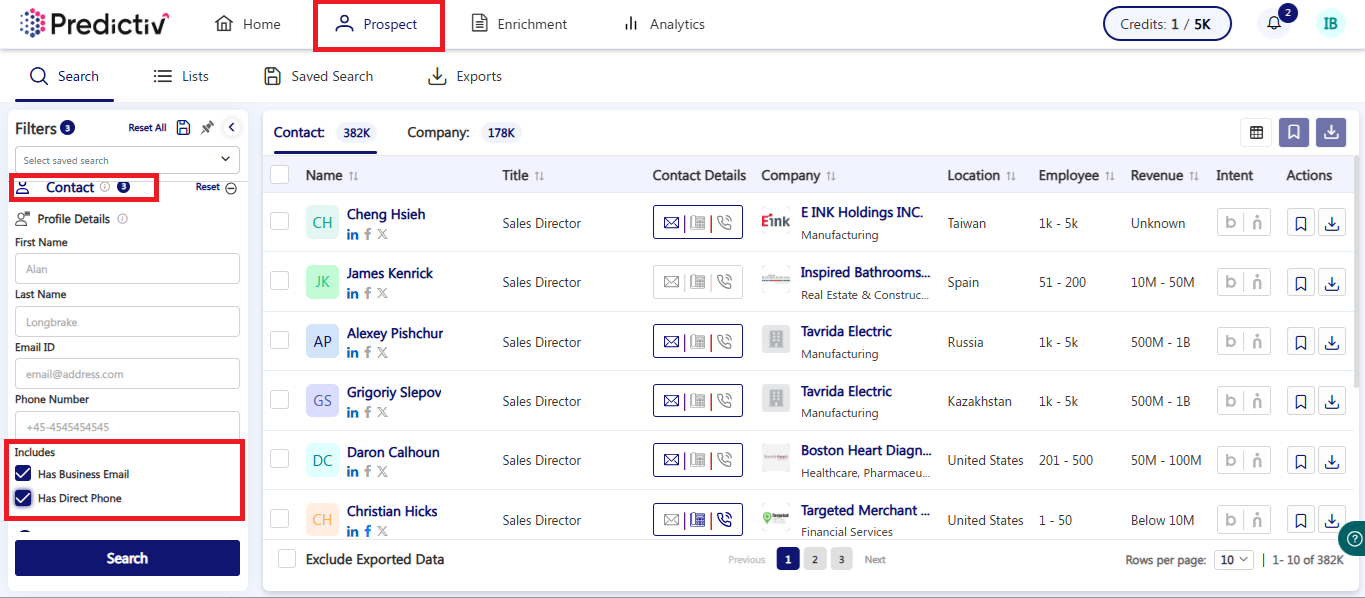Open the Enrichment tab
The image size is (1365, 598).
[519, 24]
